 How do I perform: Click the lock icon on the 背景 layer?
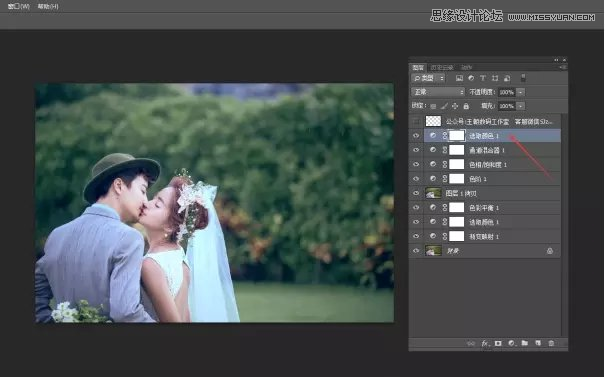click(x=550, y=251)
